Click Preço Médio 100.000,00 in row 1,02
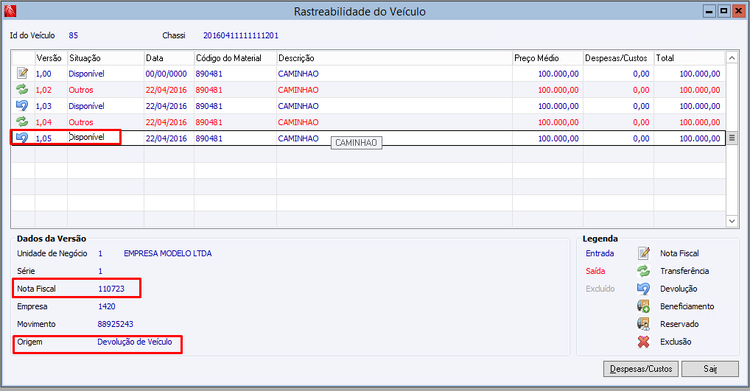The width and height of the screenshot is (750, 391). click(x=558, y=90)
